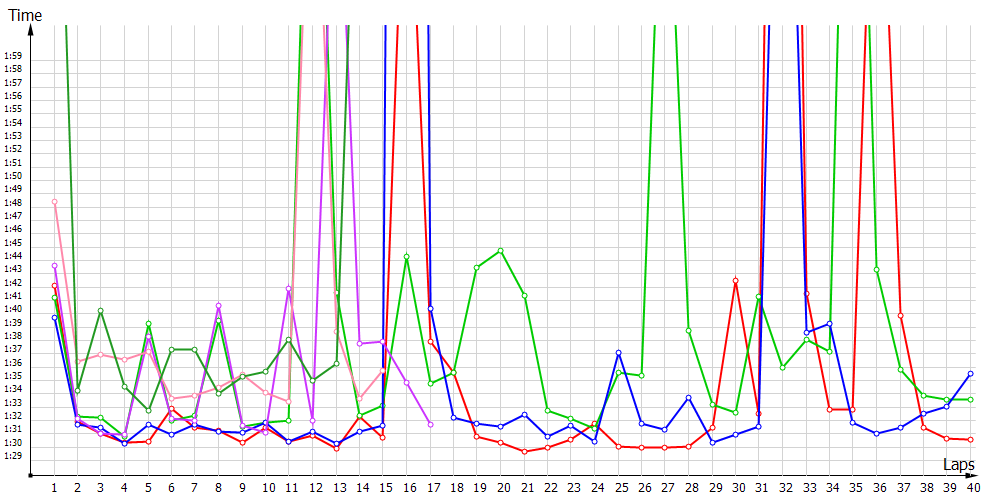Screen dimensions: 1000x500
Task: Click the 'Laps' x-axis title
Action: coord(958,465)
